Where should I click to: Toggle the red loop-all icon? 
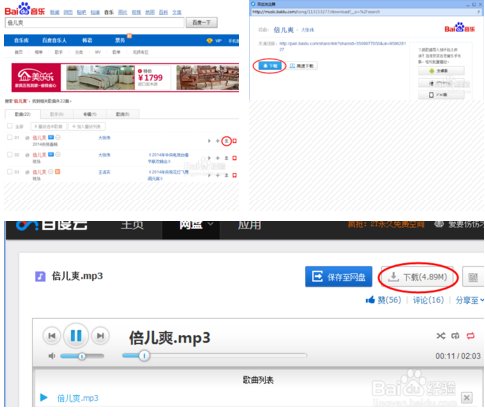tap(470, 336)
